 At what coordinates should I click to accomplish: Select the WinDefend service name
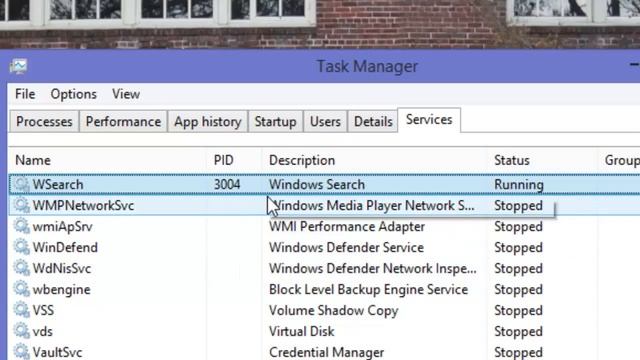point(65,247)
